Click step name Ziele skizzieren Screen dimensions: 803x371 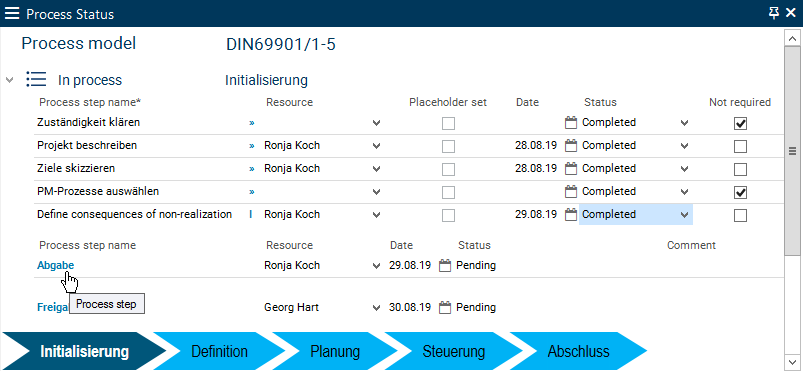point(76,168)
